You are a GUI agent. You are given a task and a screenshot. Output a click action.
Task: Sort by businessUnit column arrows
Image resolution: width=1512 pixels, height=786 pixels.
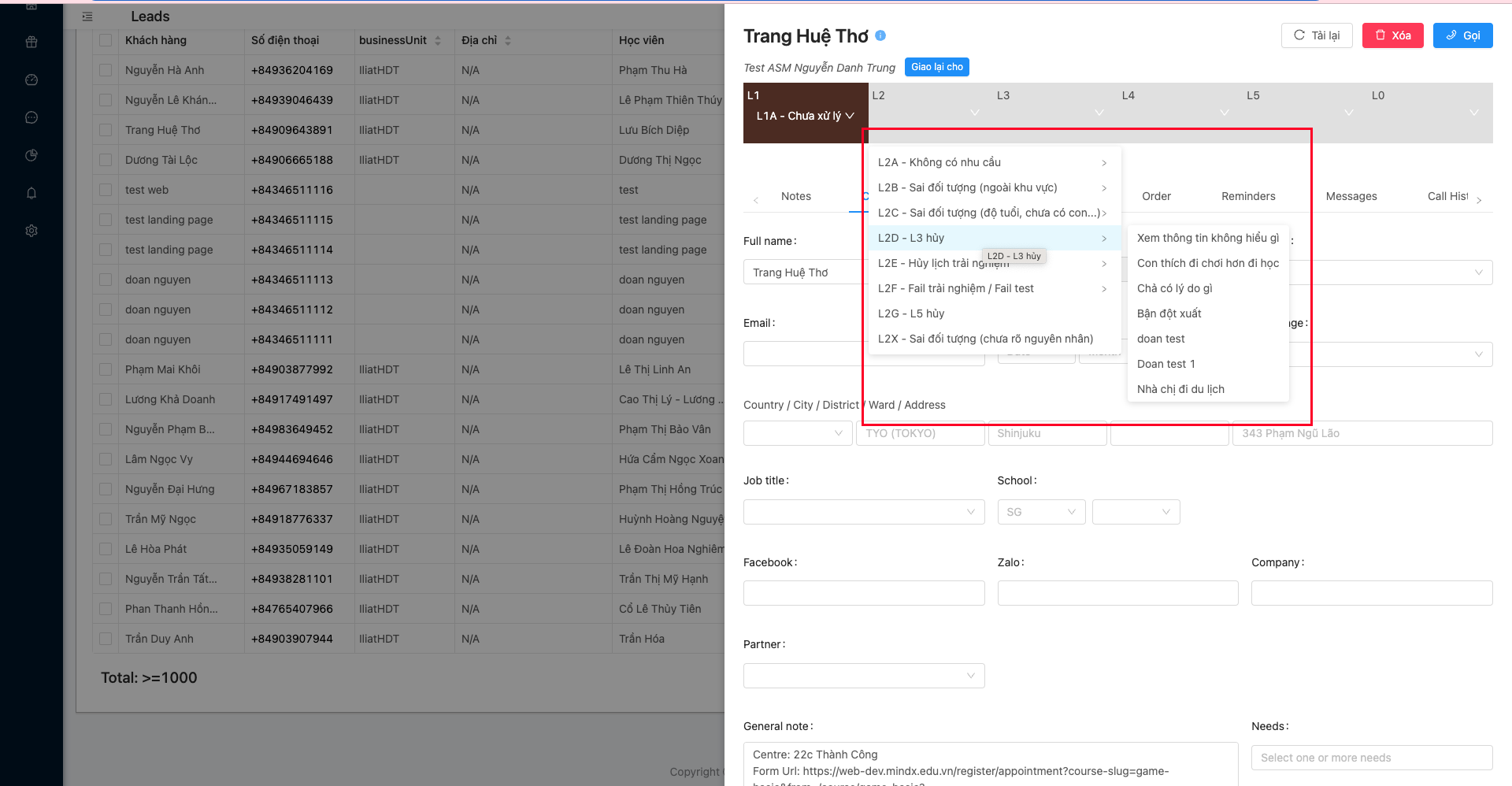(438, 40)
